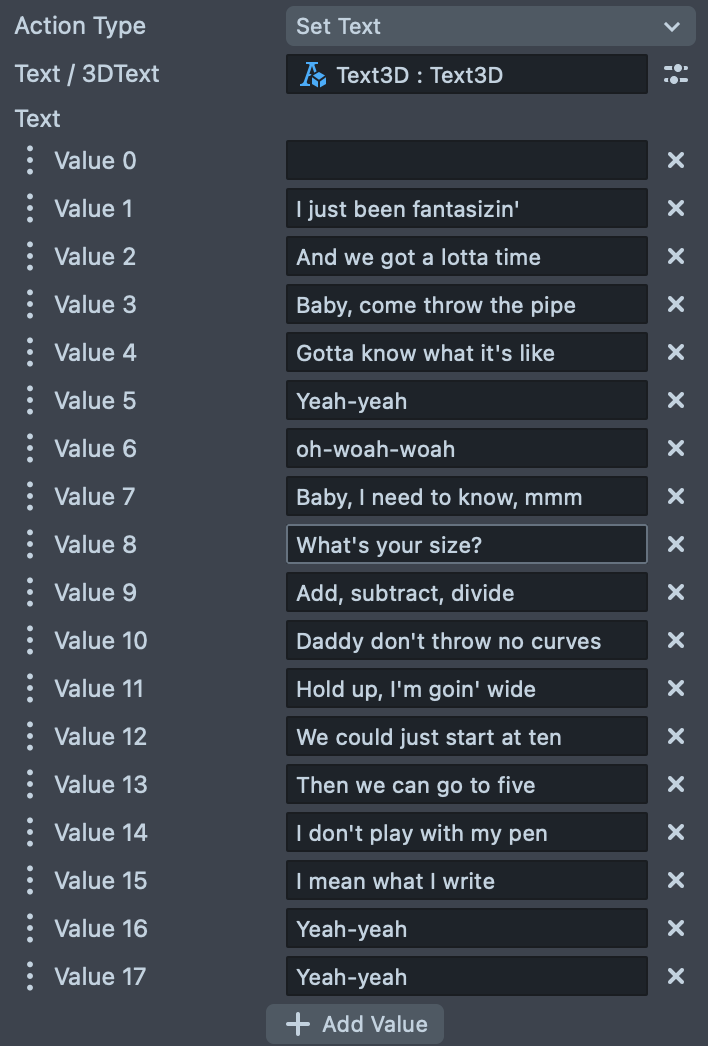Focus the empty Value 0 text field
This screenshot has height=1046, width=708.
click(x=466, y=160)
